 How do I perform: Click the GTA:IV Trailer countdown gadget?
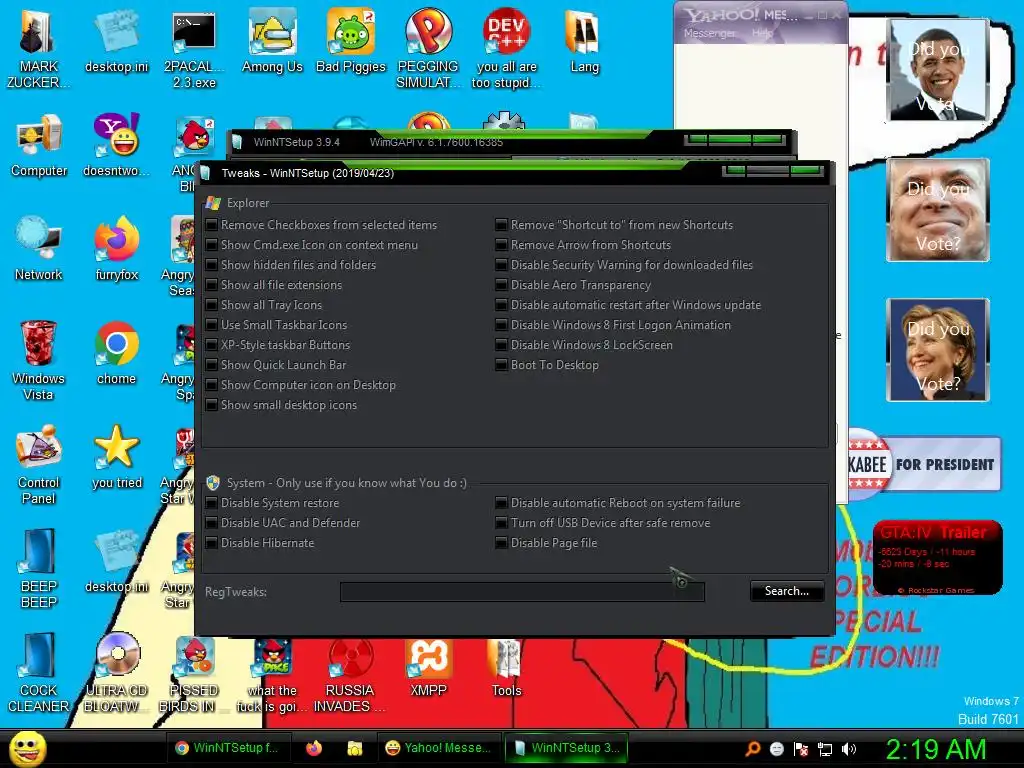[x=938, y=557]
